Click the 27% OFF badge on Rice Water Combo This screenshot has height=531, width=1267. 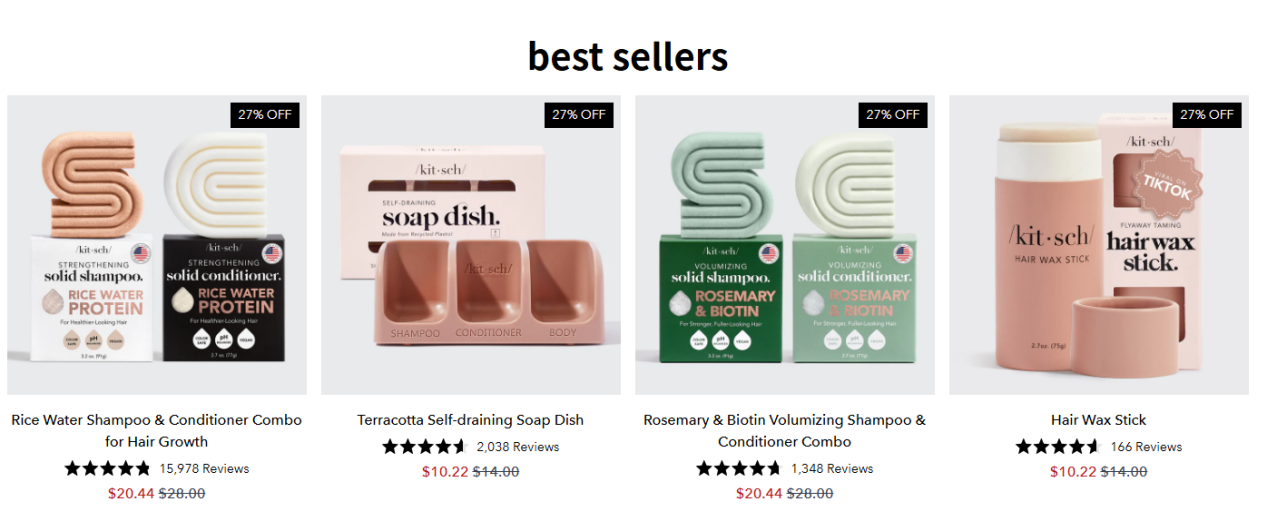(265, 114)
